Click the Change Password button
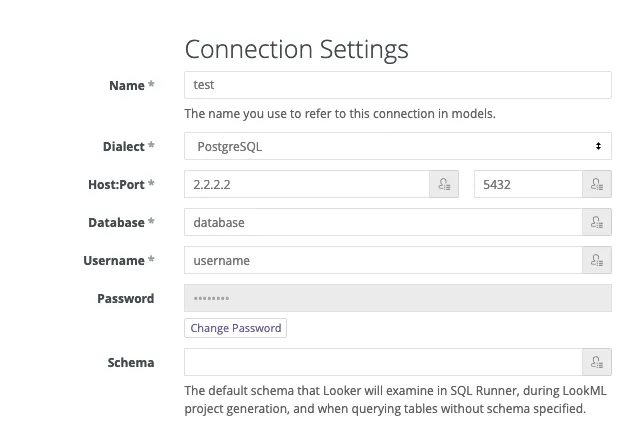 (x=236, y=328)
